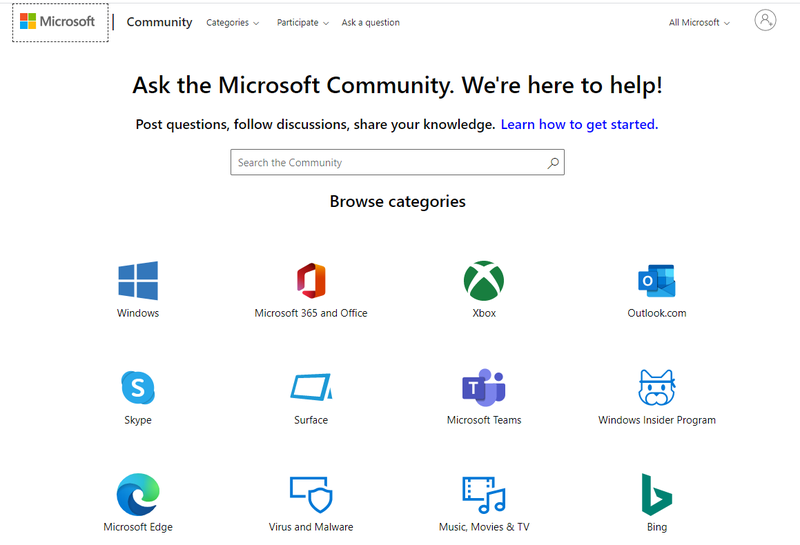
Task: Expand the Participate dropdown menu
Action: tap(303, 22)
